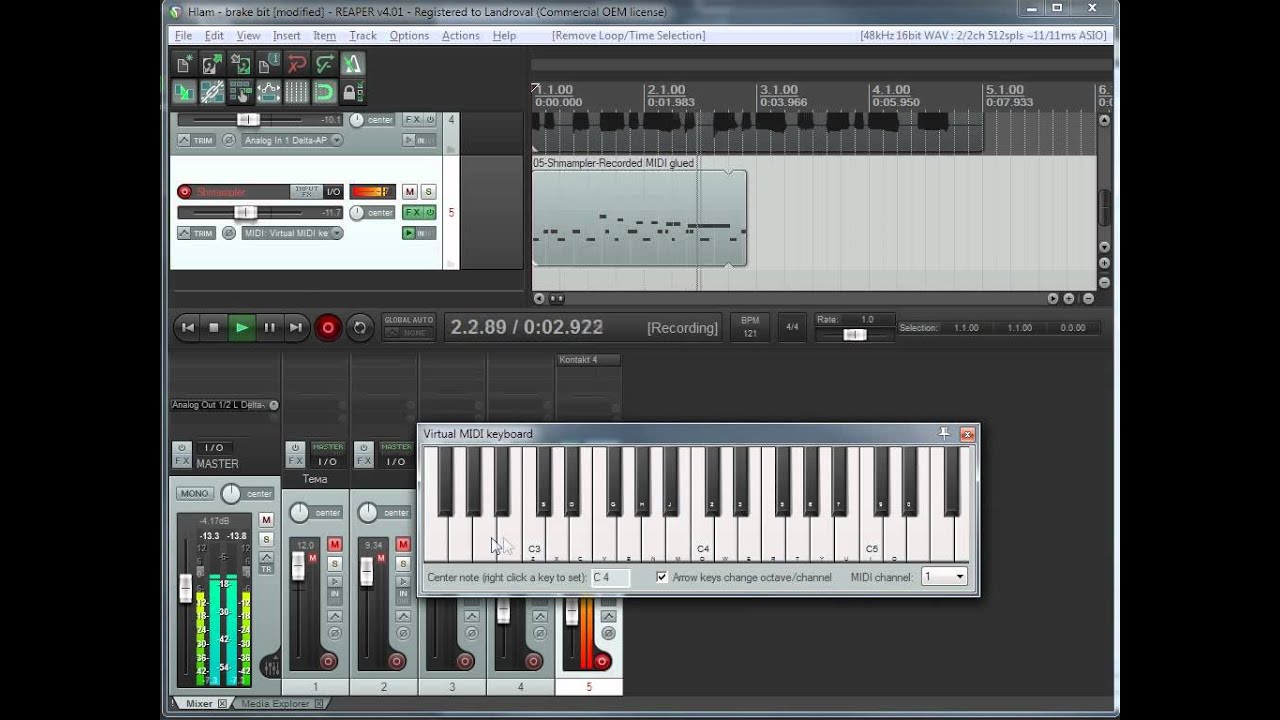
Task: Click the playback Rate slider handle
Action: coord(855,334)
